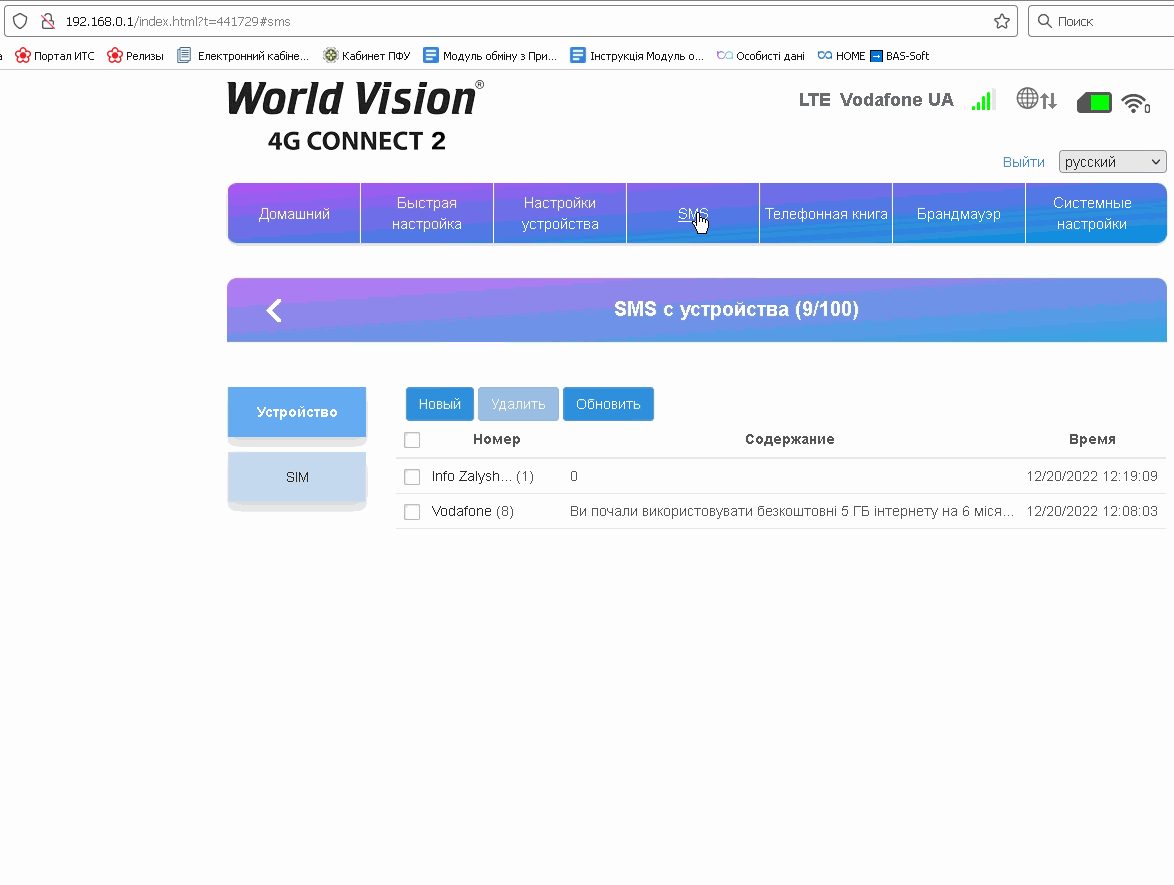
Task: Click the LTE Vodafone UA network status
Action: pyautogui.click(x=876, y=100)
